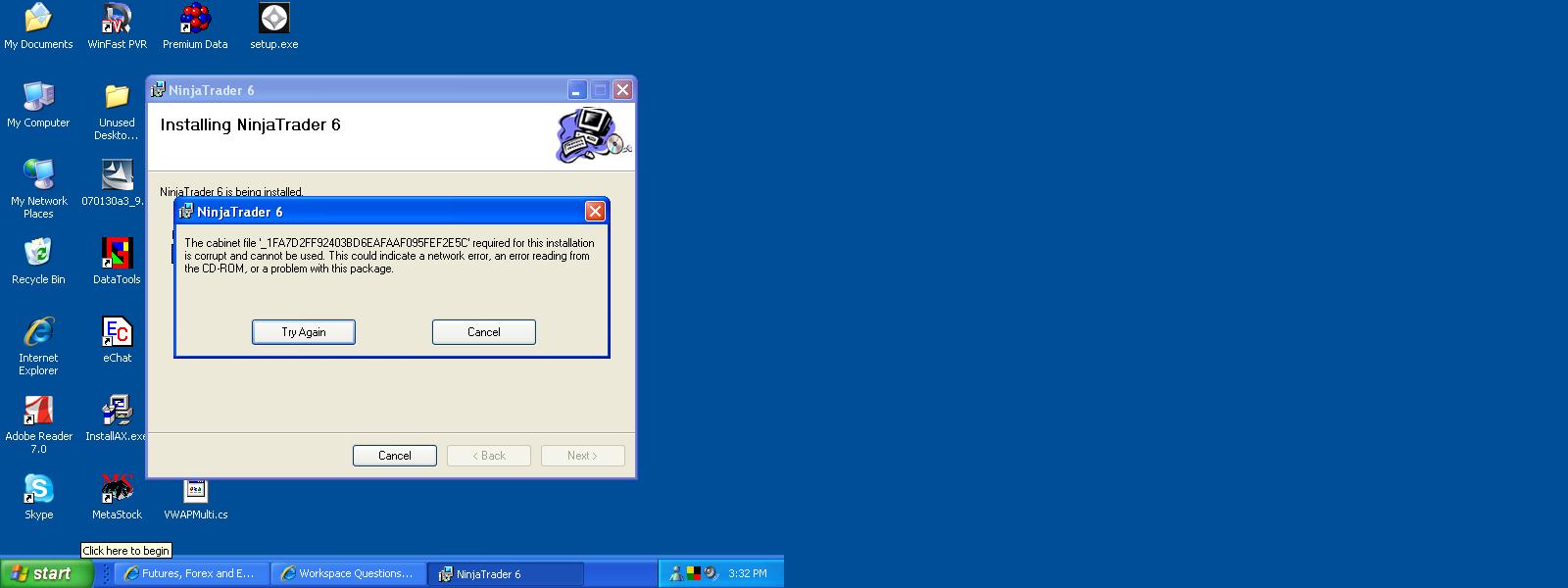Viewport: 1568px width, 588px height.
Task: Click Cancel in the installer wizard window
Action: 395,456
